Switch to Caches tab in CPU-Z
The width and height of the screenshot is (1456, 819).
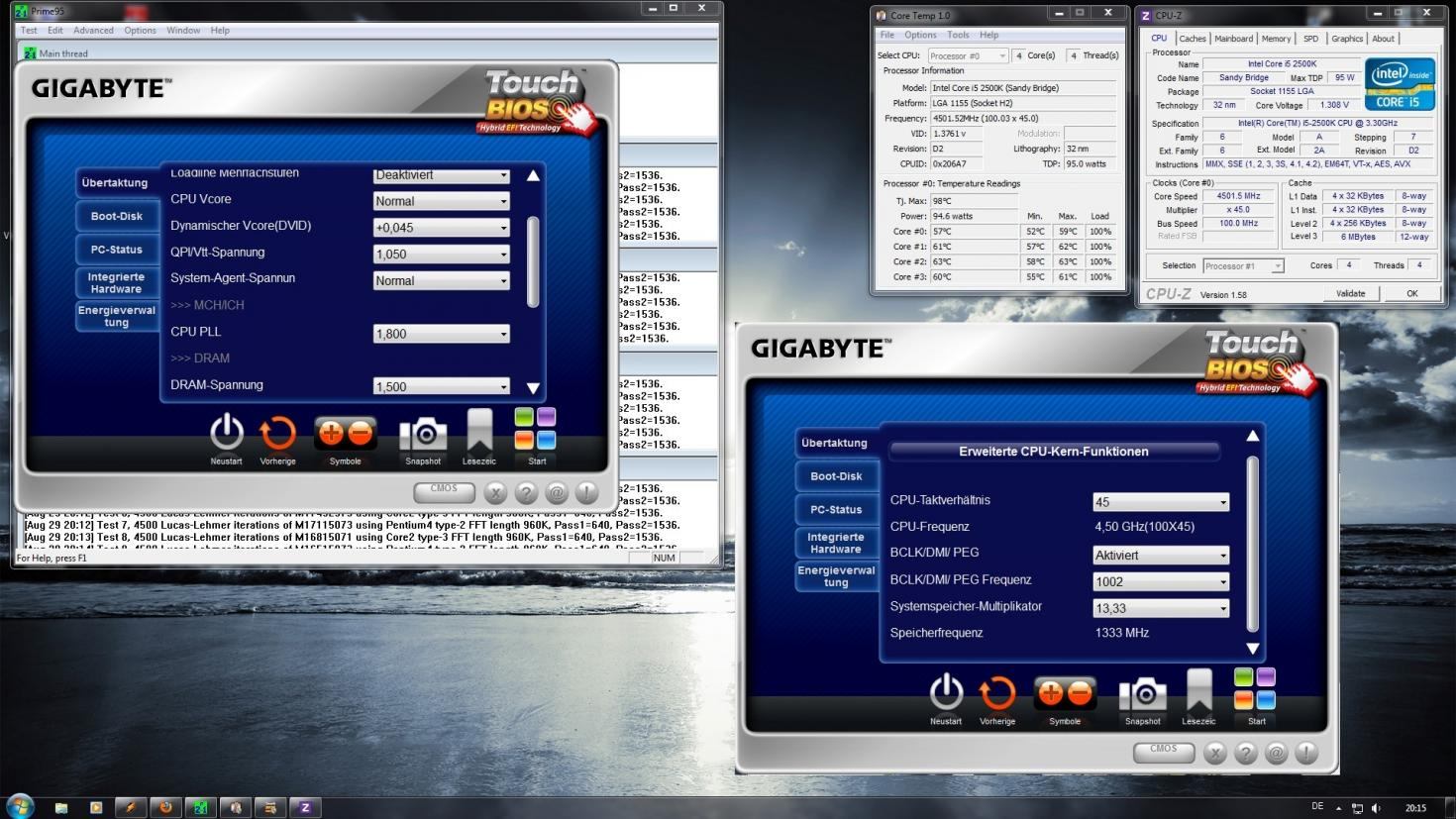tap(1193, 39)
